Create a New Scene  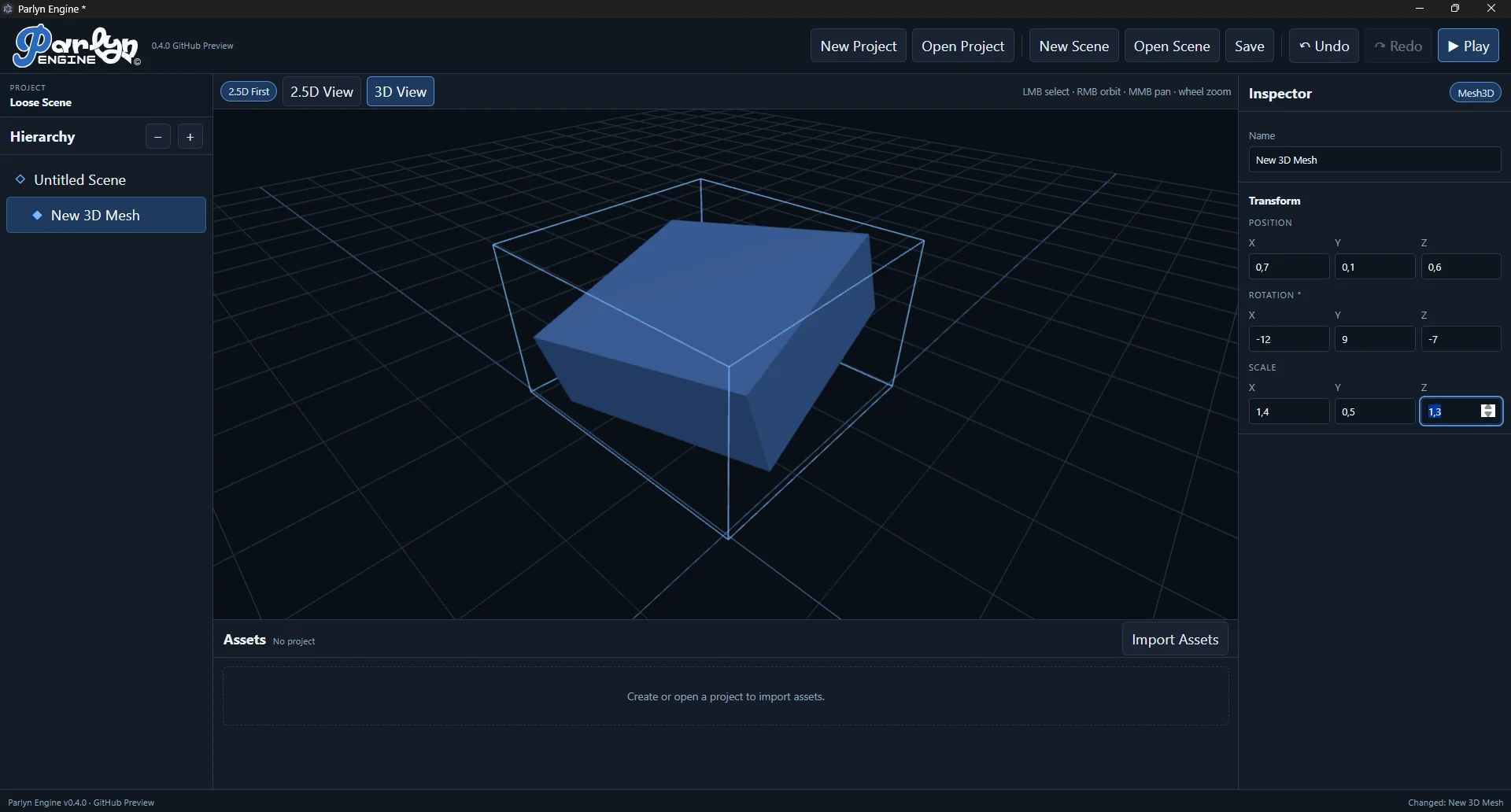point(1074,46)
